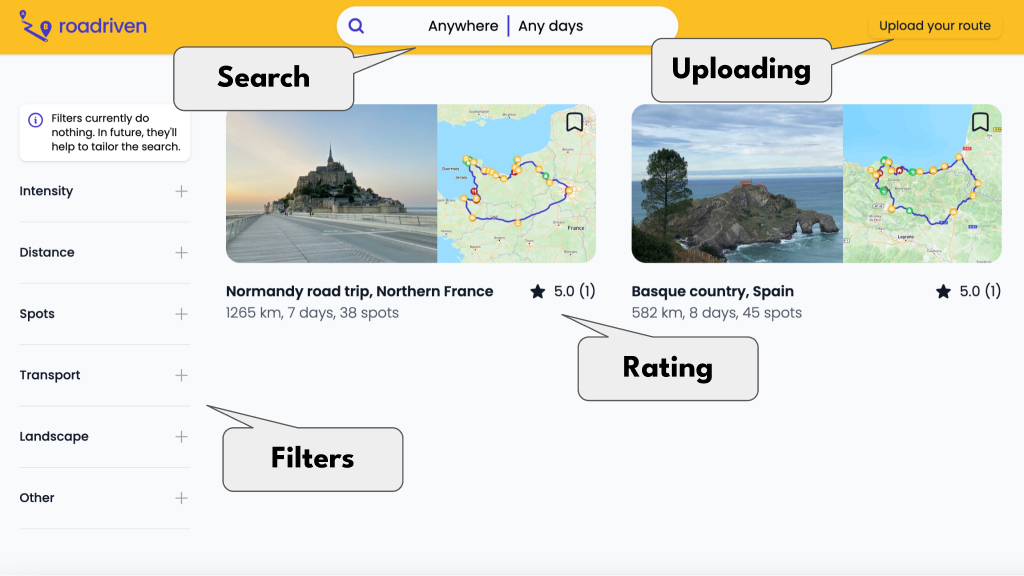
Task: Open the Any days duration selector
Action: click(551, 26)
